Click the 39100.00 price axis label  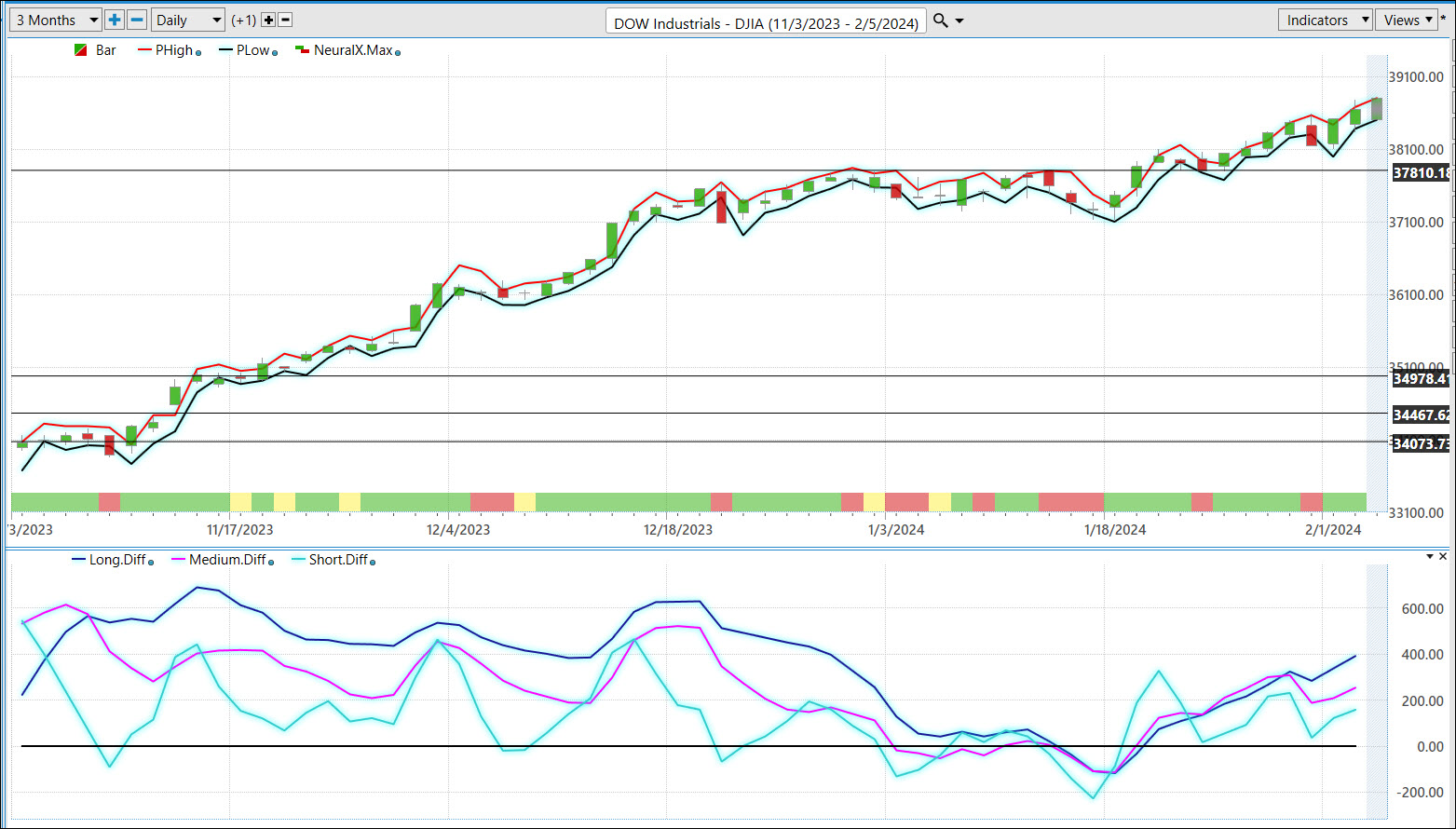tap(1418, 77)
